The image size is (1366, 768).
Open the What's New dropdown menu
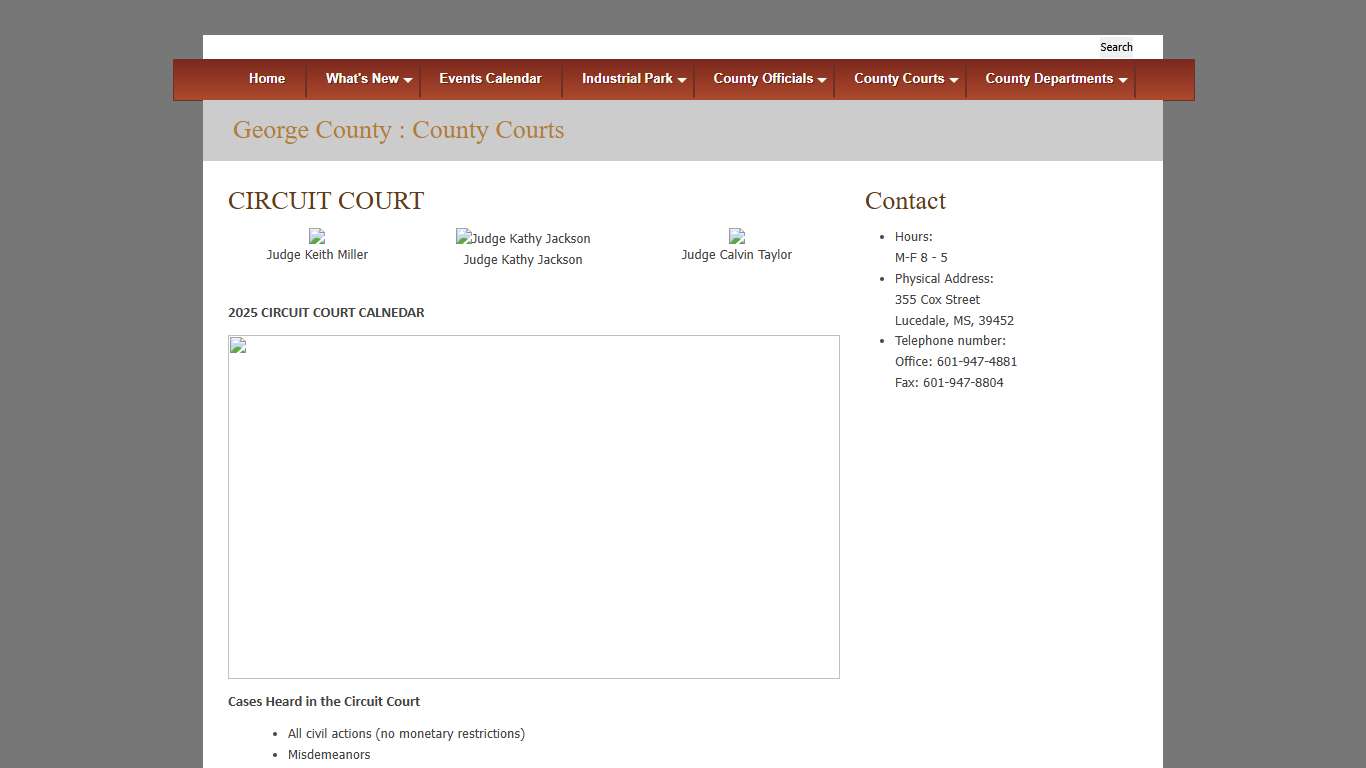click(362, 79)
